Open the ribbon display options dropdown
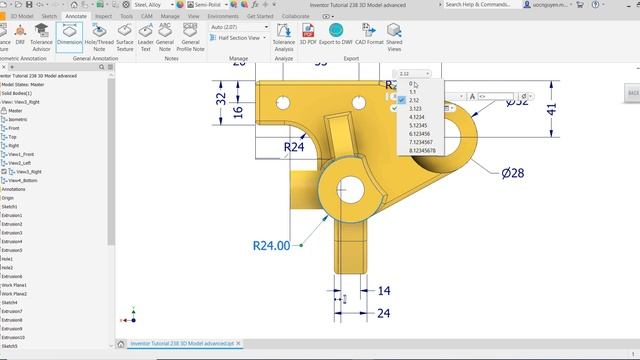 (x=329, y=16)
